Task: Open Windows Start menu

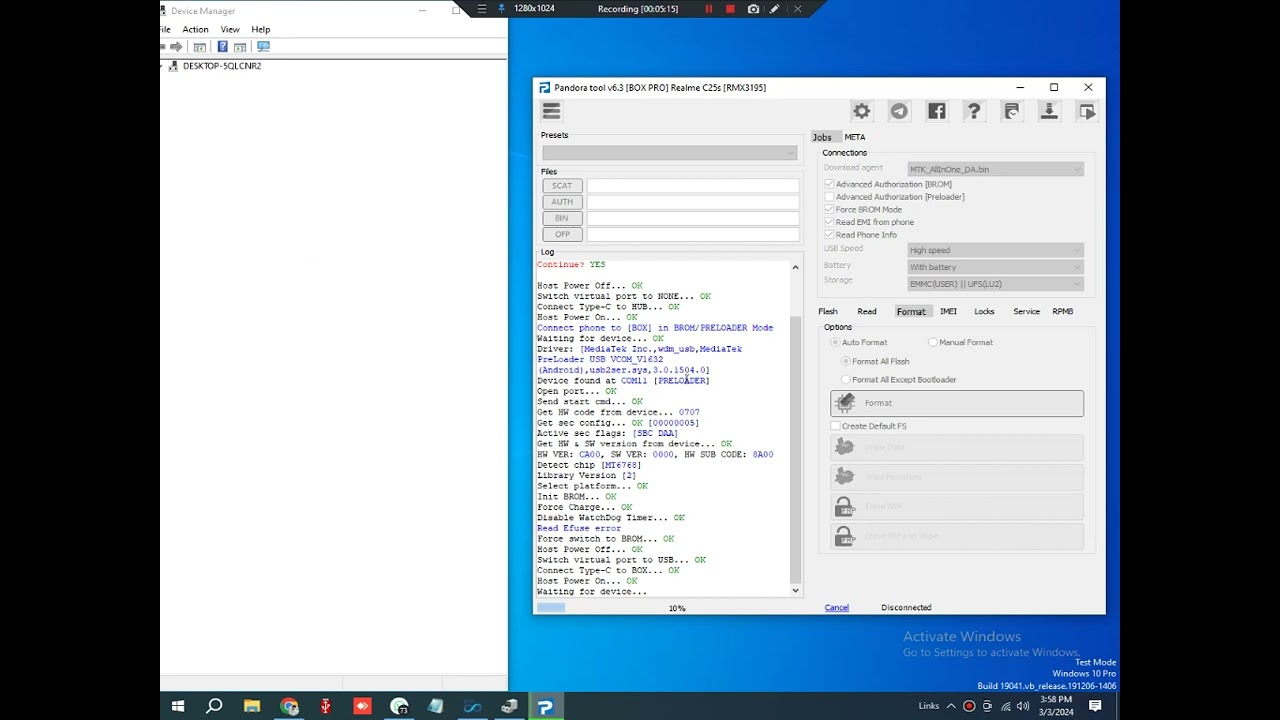Action: [x=178, y=706]
